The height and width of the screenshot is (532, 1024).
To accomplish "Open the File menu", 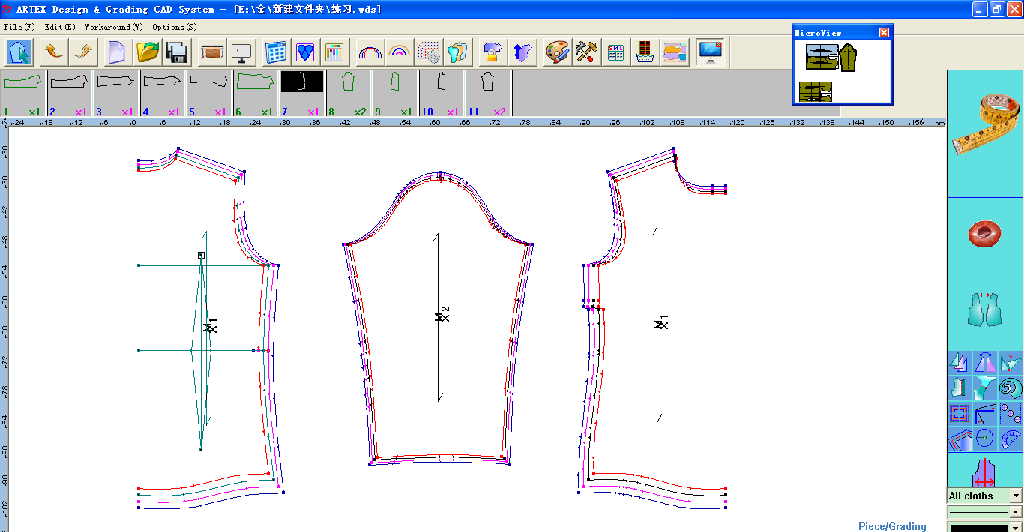I will (18, 26).
